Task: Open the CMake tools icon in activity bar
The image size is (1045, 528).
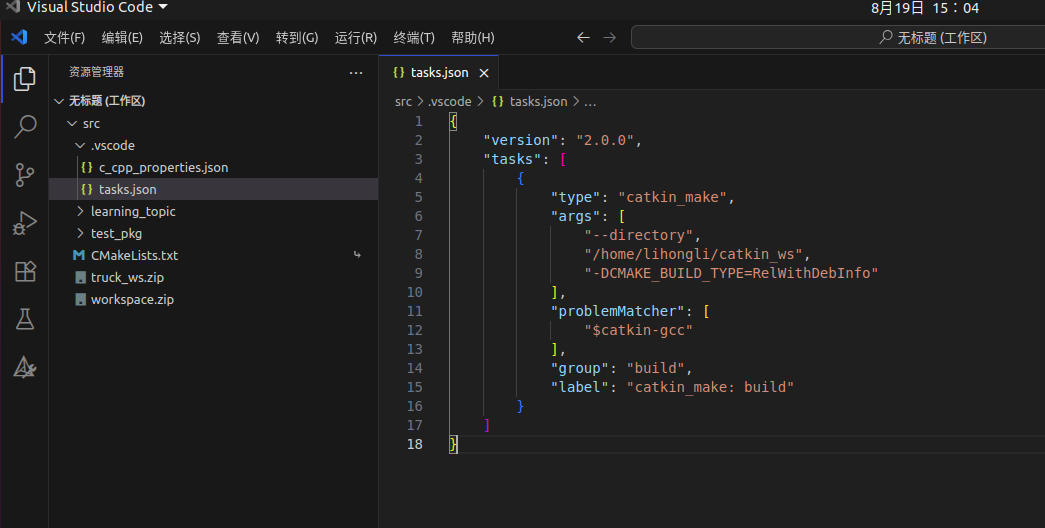Action: click(x=25, y=367)
